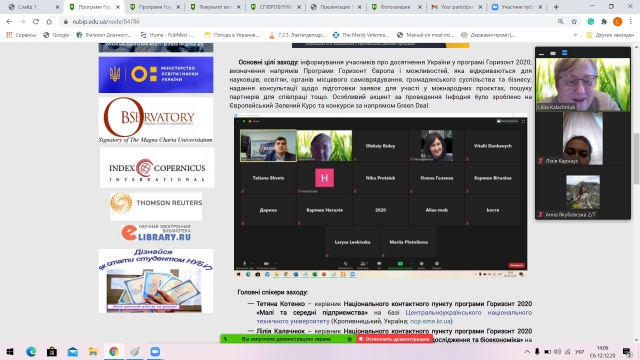
Task: Click the eLIBRARY.RU logo
Action: tap(156, 232)
